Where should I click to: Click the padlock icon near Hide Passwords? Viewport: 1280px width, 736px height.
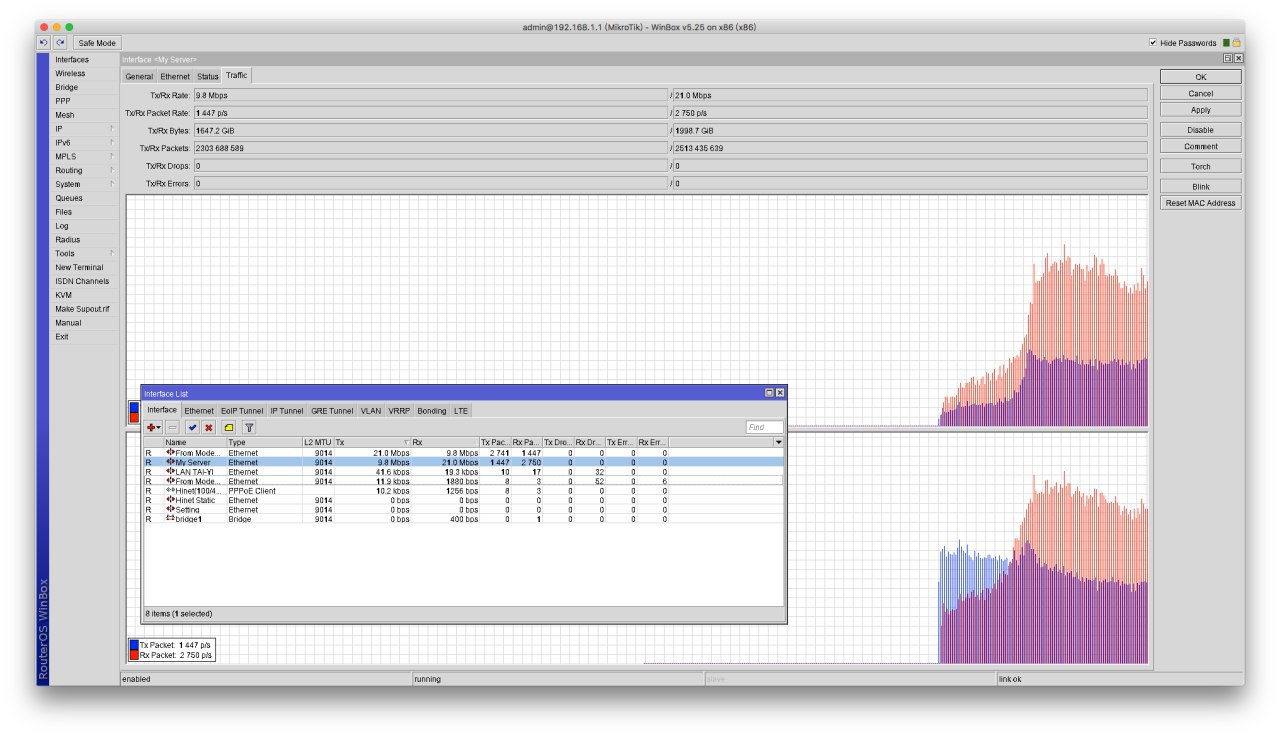coord(1236,43)
